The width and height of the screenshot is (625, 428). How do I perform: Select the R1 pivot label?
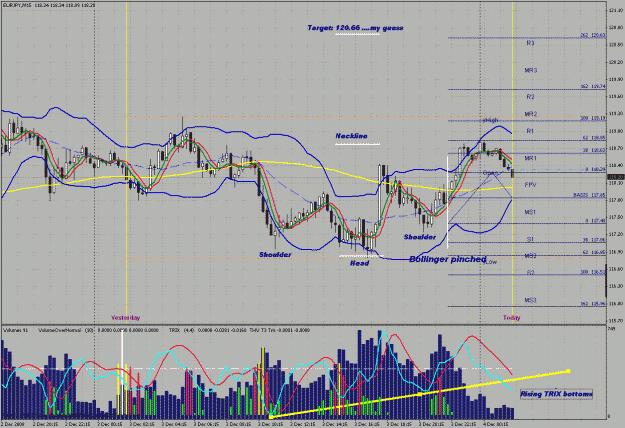(530, 131)
